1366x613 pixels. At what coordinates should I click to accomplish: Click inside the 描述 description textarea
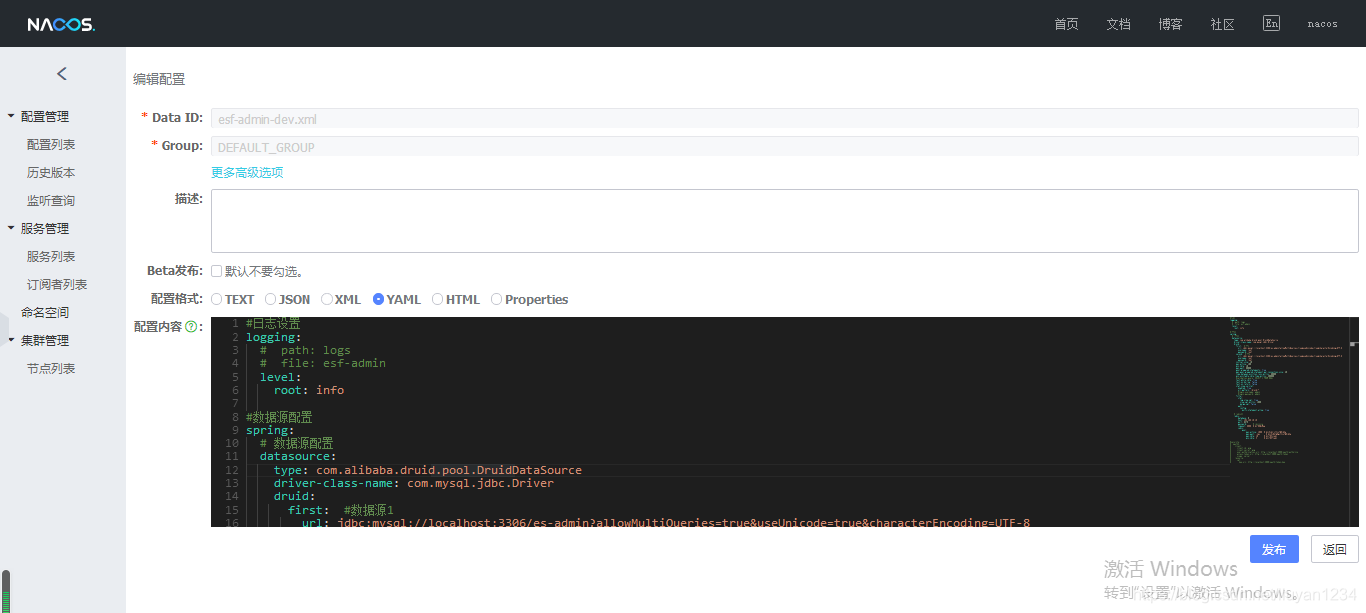785,221
